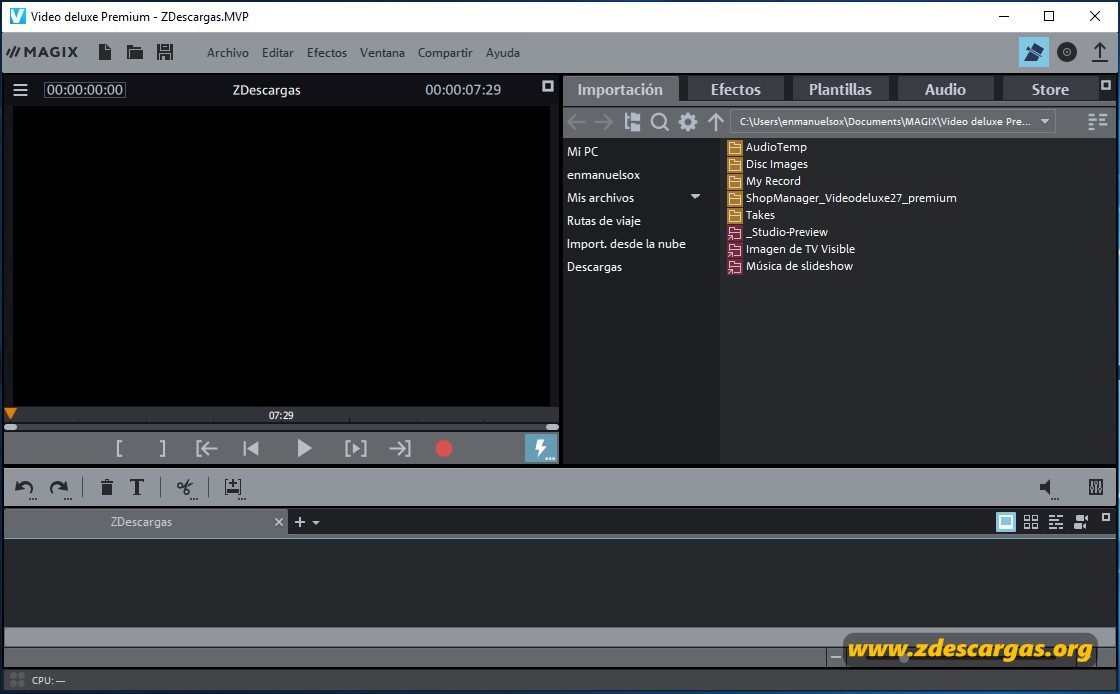Open the preview monitor hamburger menu
This screenshot has height=694, width=1120.
[20, 90]
